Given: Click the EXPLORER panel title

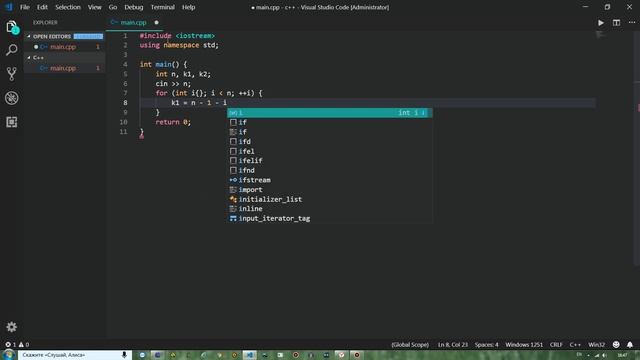Looking at the screenshot, I should tap(45, 22).
